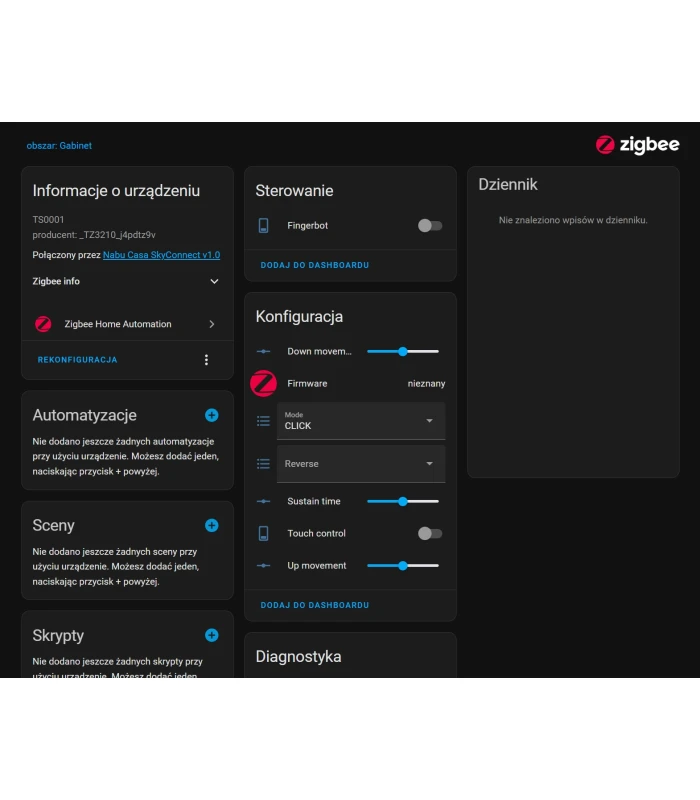Click the Up movement label

(x=317, y=566)
